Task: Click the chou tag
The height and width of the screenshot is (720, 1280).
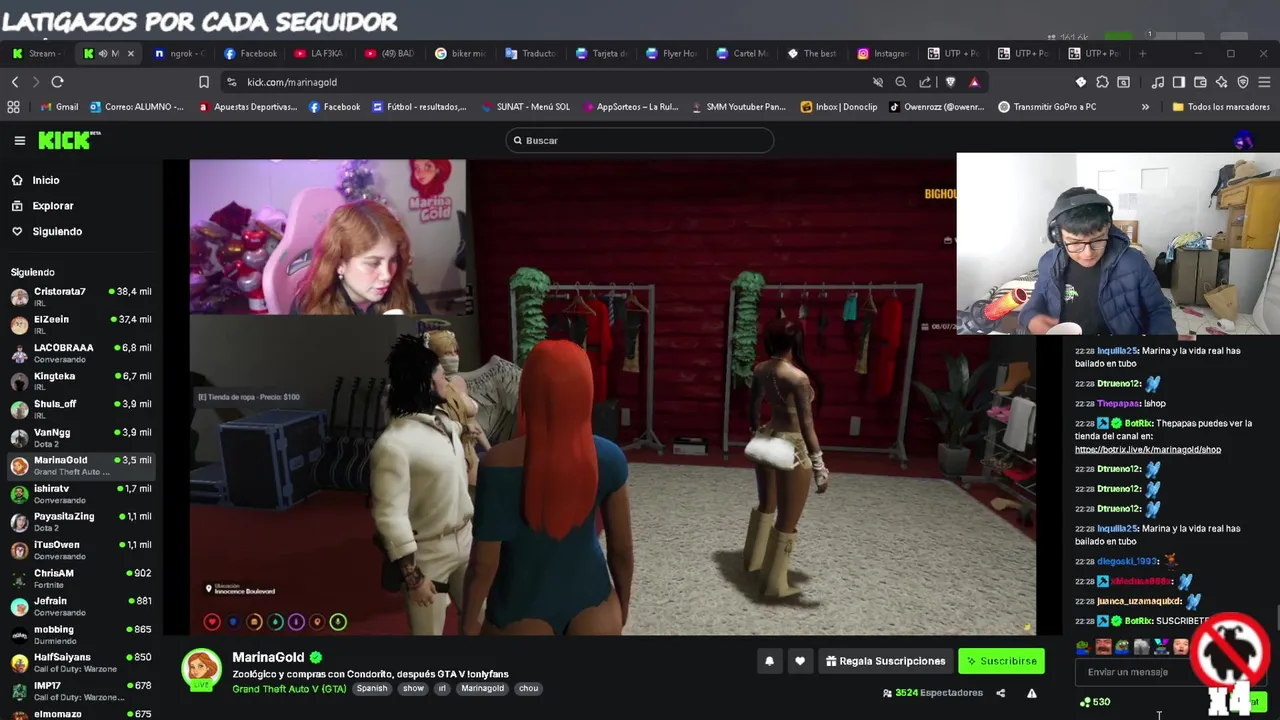Action: 529,689
